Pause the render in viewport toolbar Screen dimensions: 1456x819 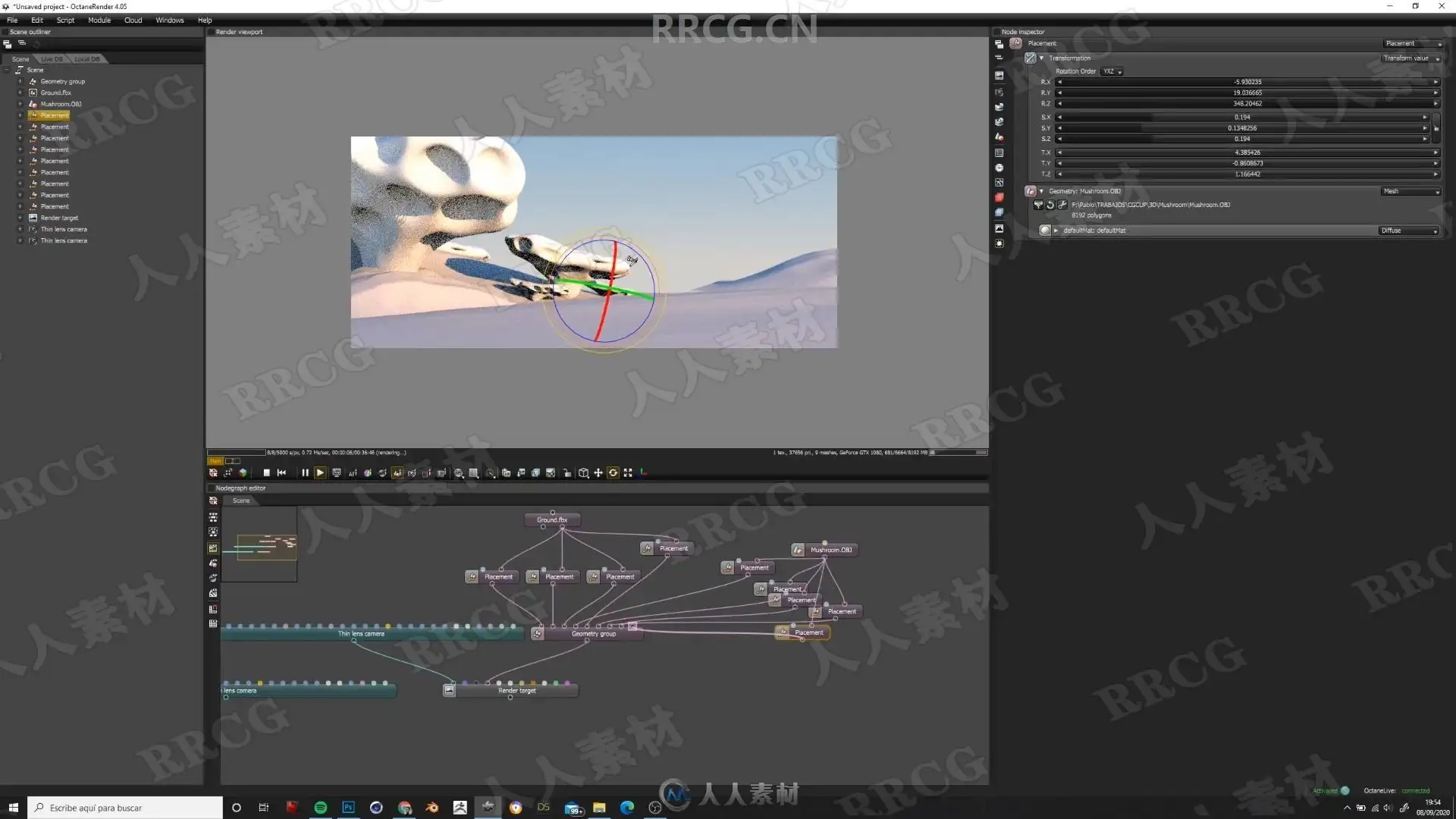coord(305,472)
